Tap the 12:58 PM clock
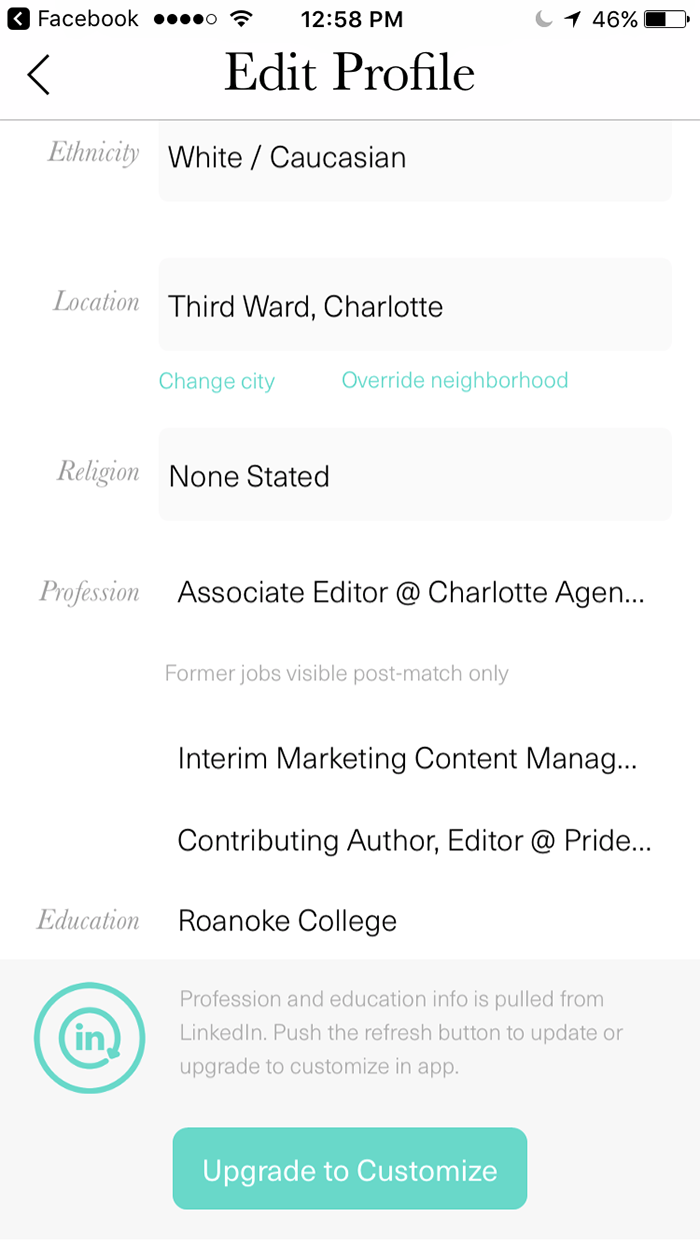The image size is (700, 1245). tap(351, 19)
